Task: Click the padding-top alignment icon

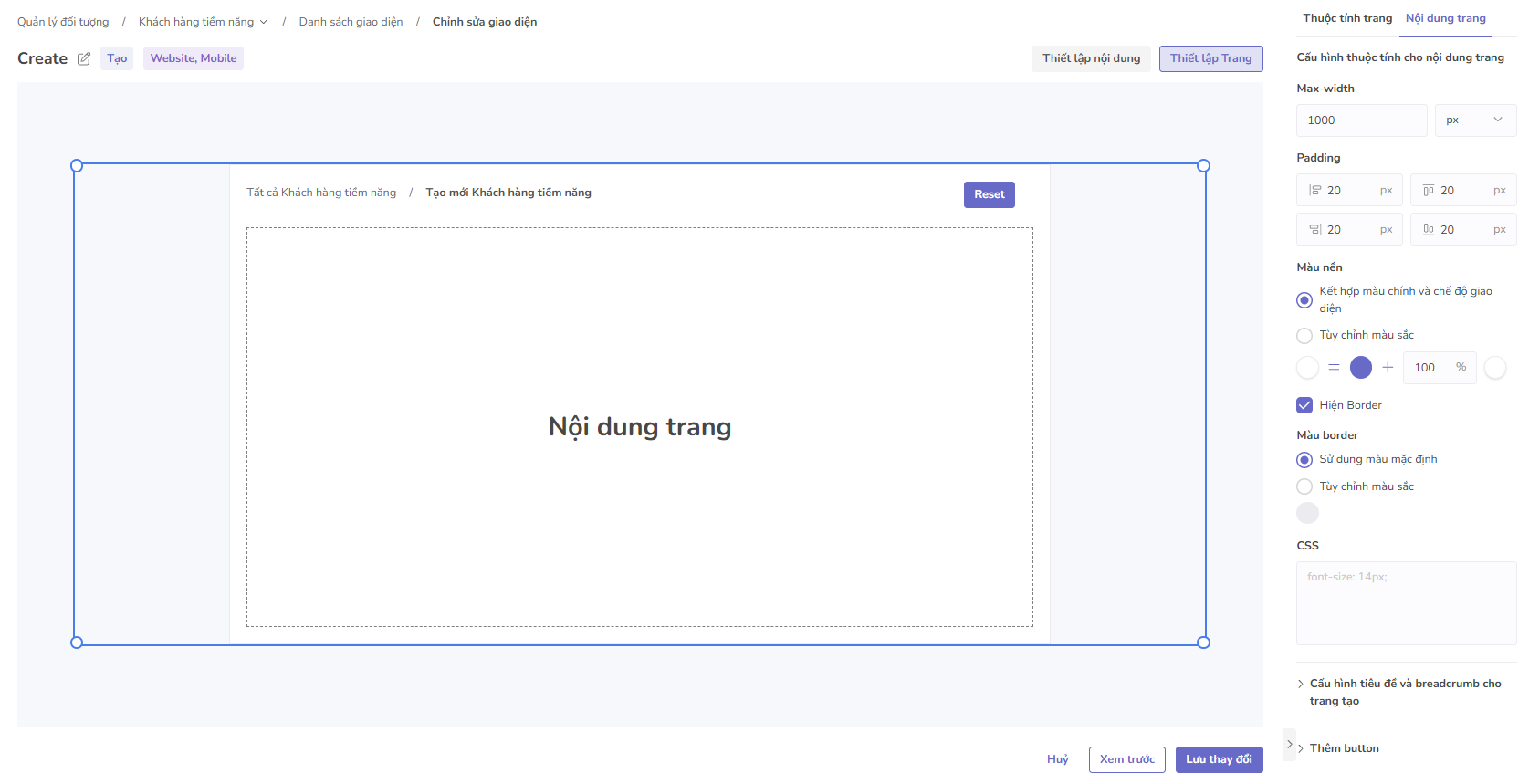Action: point(1429,191)
